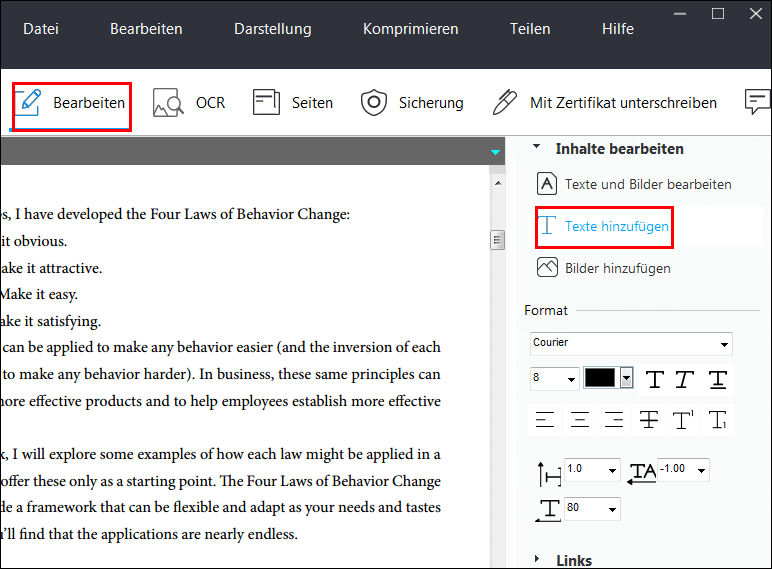Toggle underline text formatting
Viewport: 772px width, 569px height.
(717, 379)
